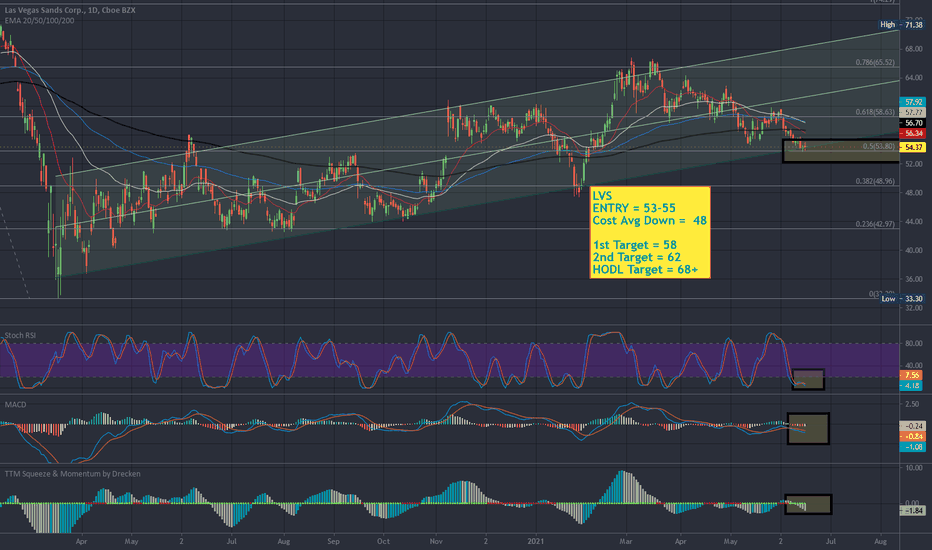
Task: Click the Las Vegas Sands Corp. symbol title
Action: [x=70, y=10]
